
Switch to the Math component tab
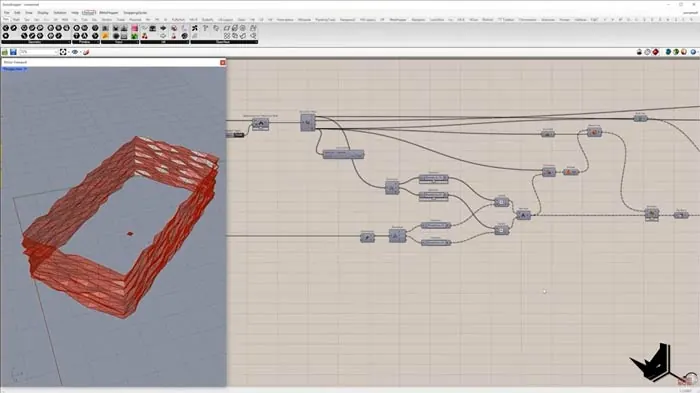pyautogui.click(x=17, y=20)
